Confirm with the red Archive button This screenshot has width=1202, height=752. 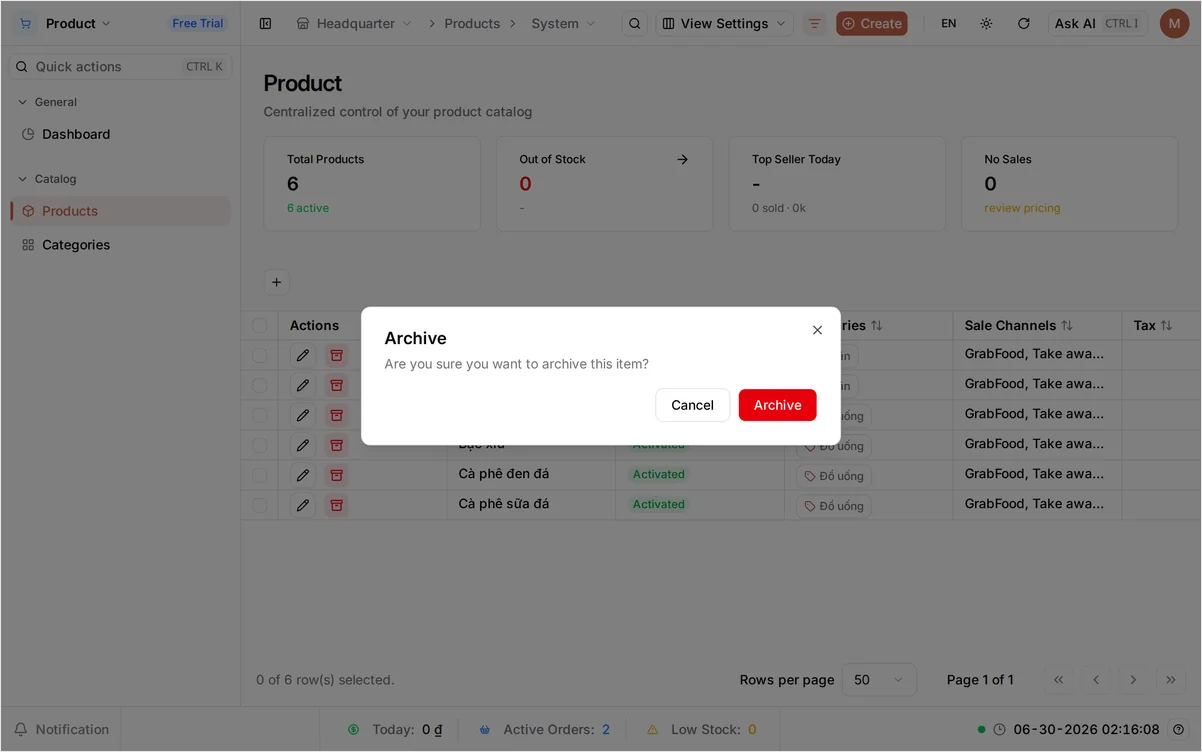[x=777, y=405]
